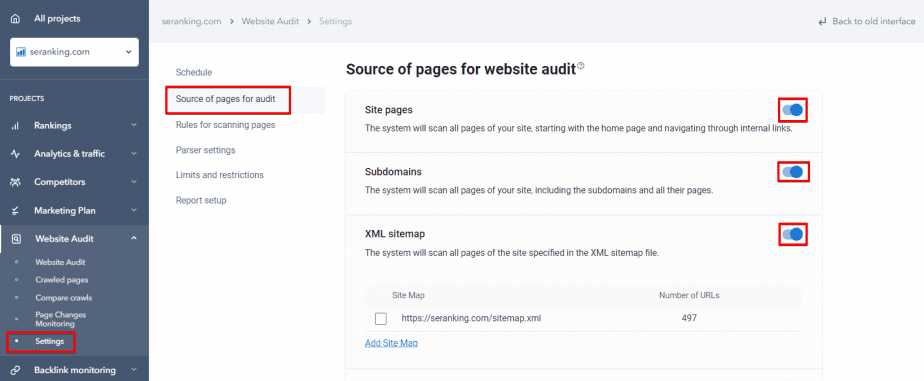Select Source of pages for audit tab

click(225, 99)
